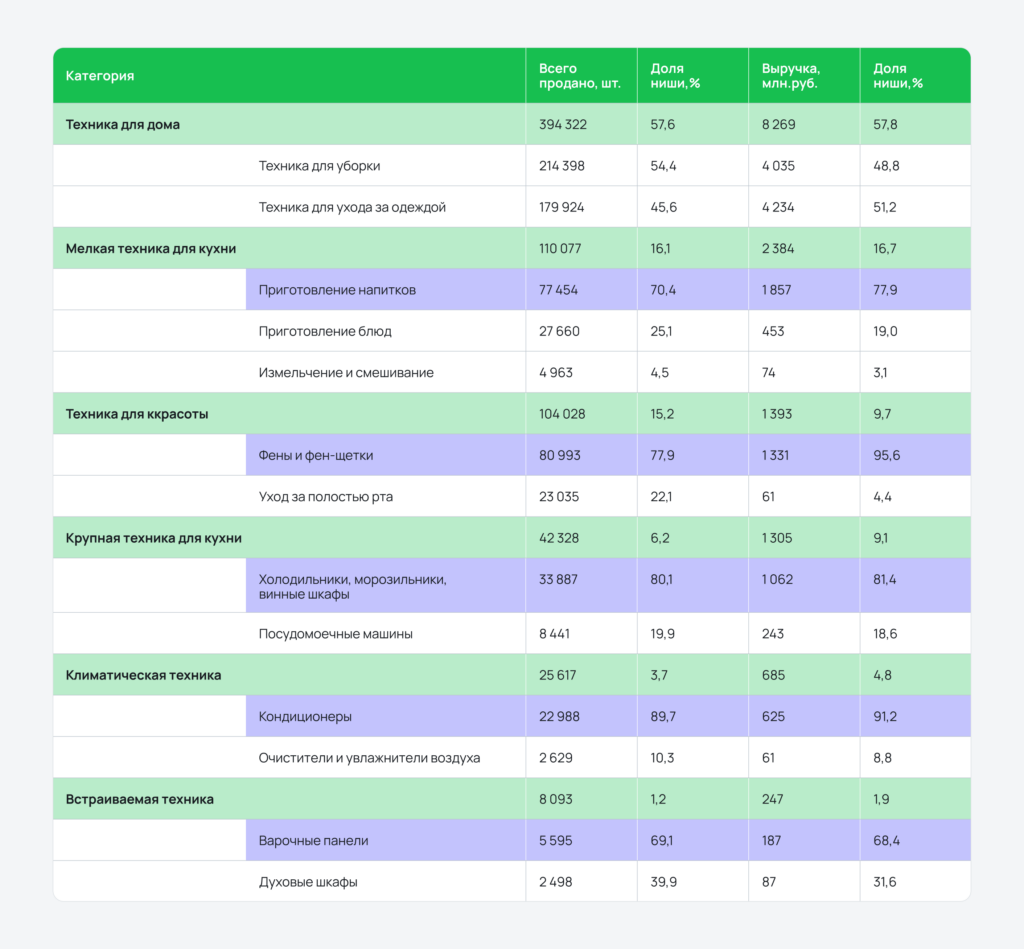1024x949 pixels.
Task: Click the 394 322 units sold cell
Action: tap(563, 125)
